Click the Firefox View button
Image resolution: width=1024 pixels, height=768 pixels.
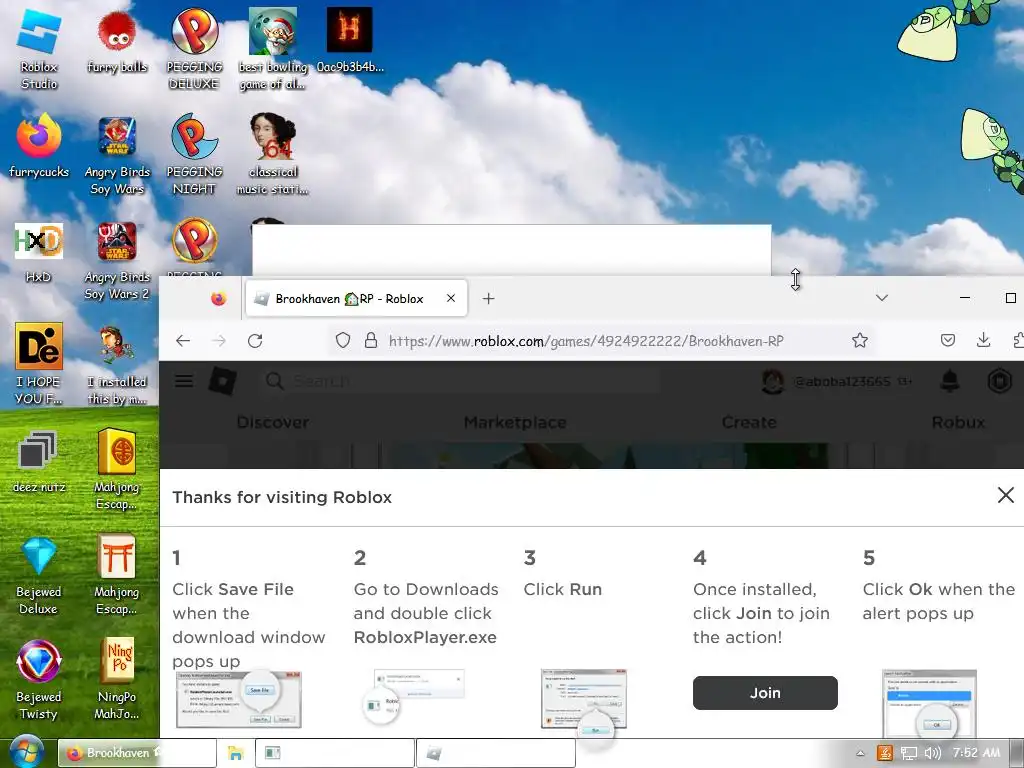tap(218, 298)
